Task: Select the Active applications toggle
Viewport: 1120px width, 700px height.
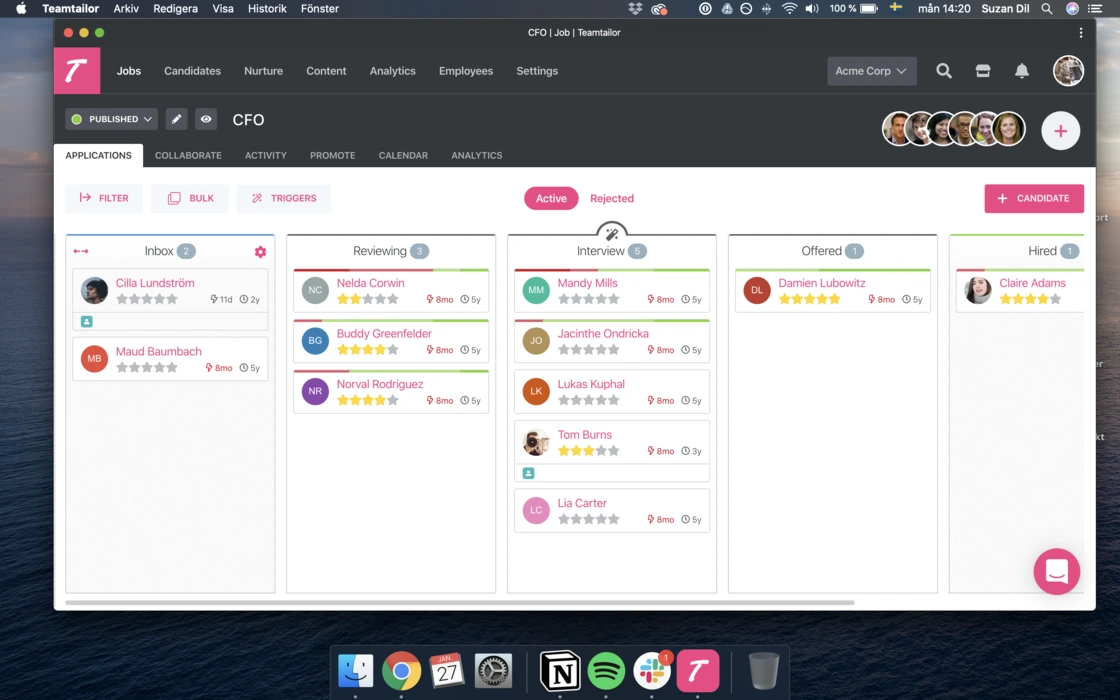Action: 551,199
